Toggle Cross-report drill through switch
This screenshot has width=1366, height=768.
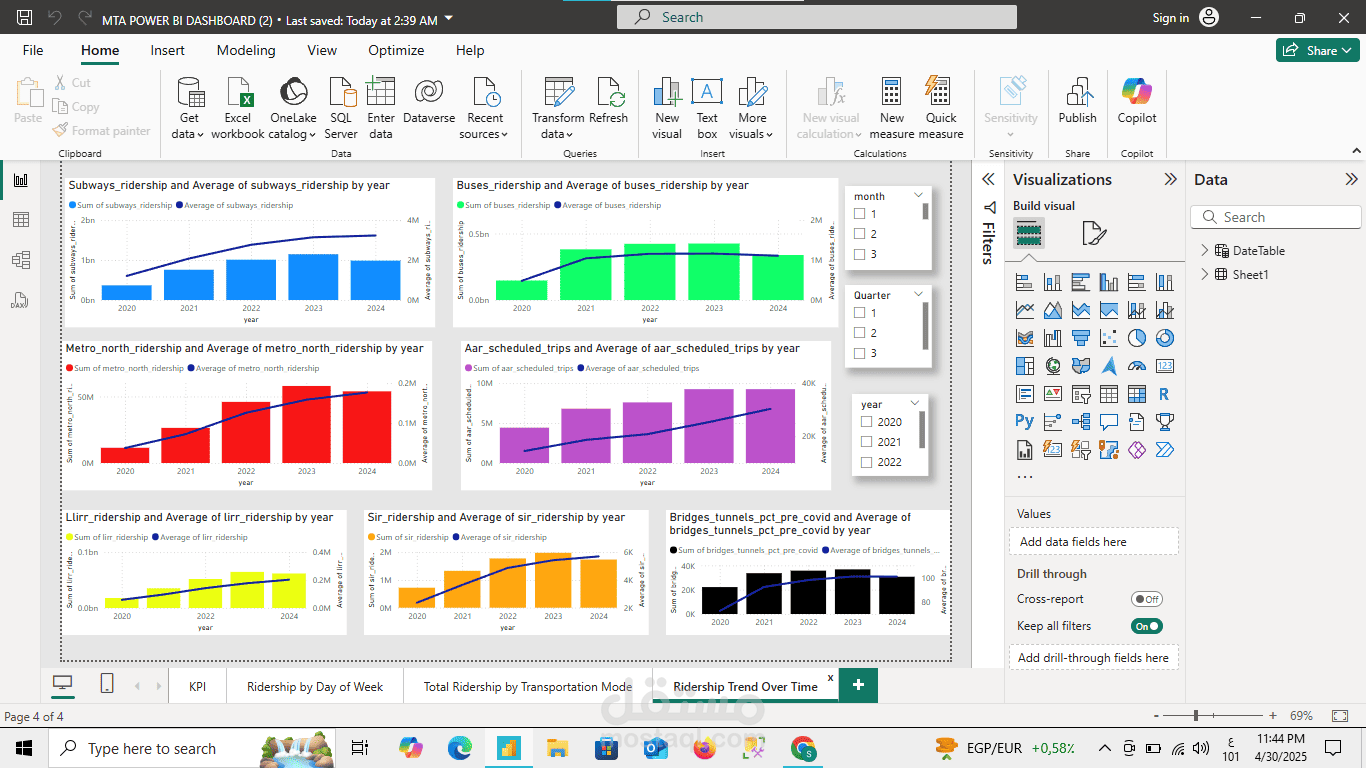(1146, 599)
